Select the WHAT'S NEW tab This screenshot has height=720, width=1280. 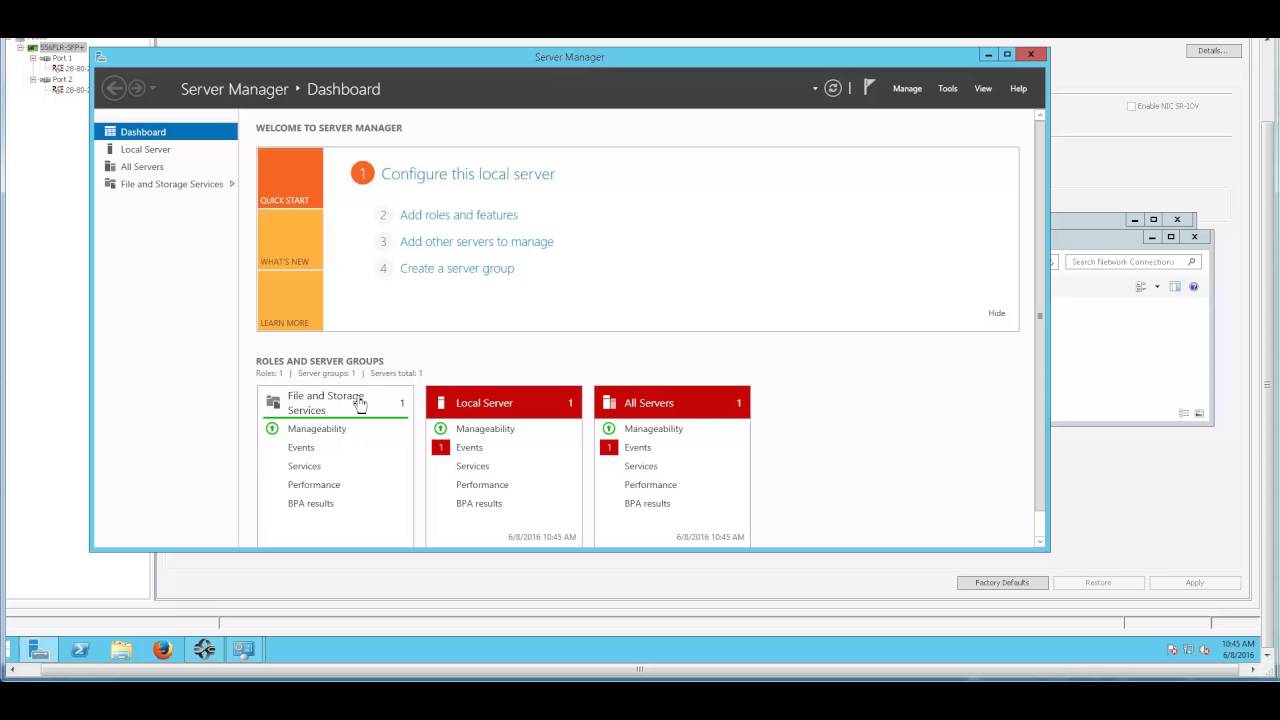tap(290, 240)
